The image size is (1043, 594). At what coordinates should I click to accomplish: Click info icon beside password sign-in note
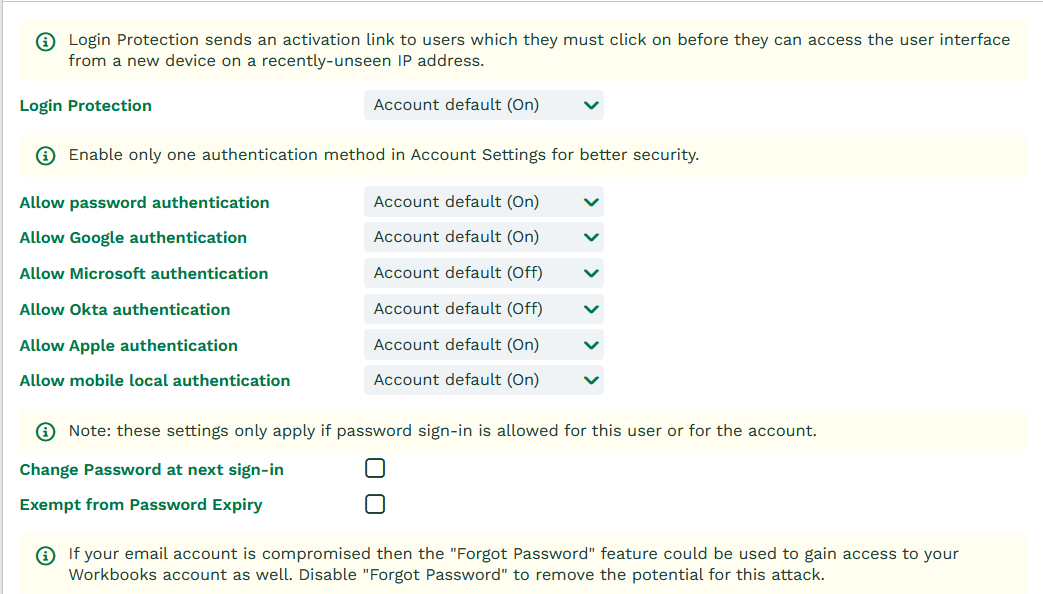[46, 432]
